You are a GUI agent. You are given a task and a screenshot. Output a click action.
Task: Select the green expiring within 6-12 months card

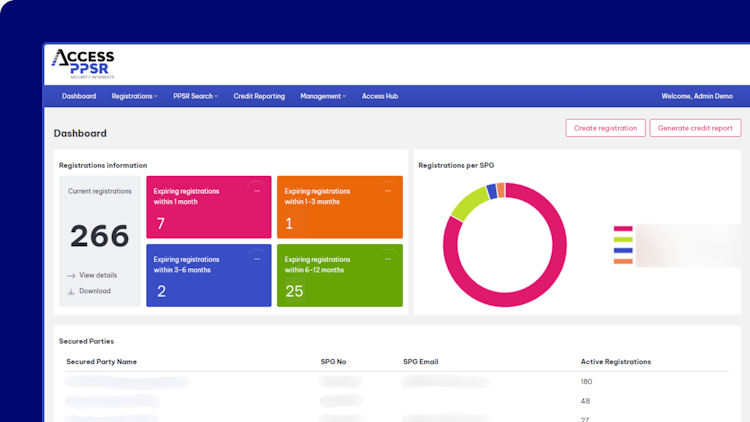[340, 275]
